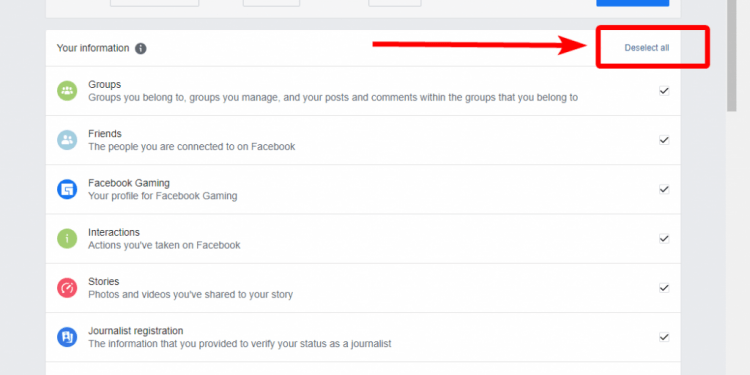Uncheck the Groups checkbox

(664, 90)
